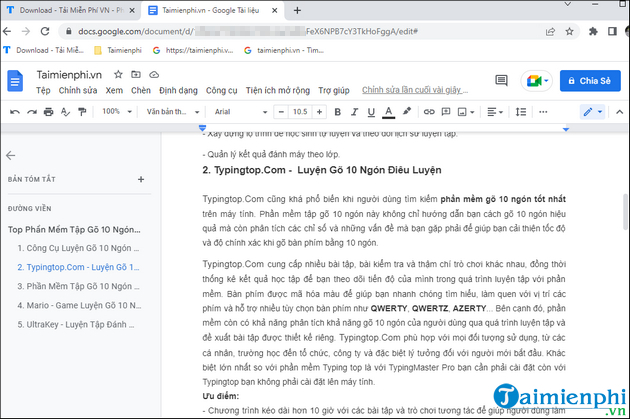This screenshot has width=630, height=419.
Task: Close the document outline panel
Action: tap(11, 155)
